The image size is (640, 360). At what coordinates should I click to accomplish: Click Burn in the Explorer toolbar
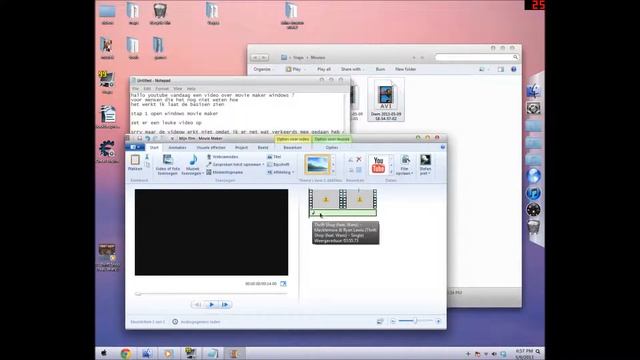click(380, 69)
